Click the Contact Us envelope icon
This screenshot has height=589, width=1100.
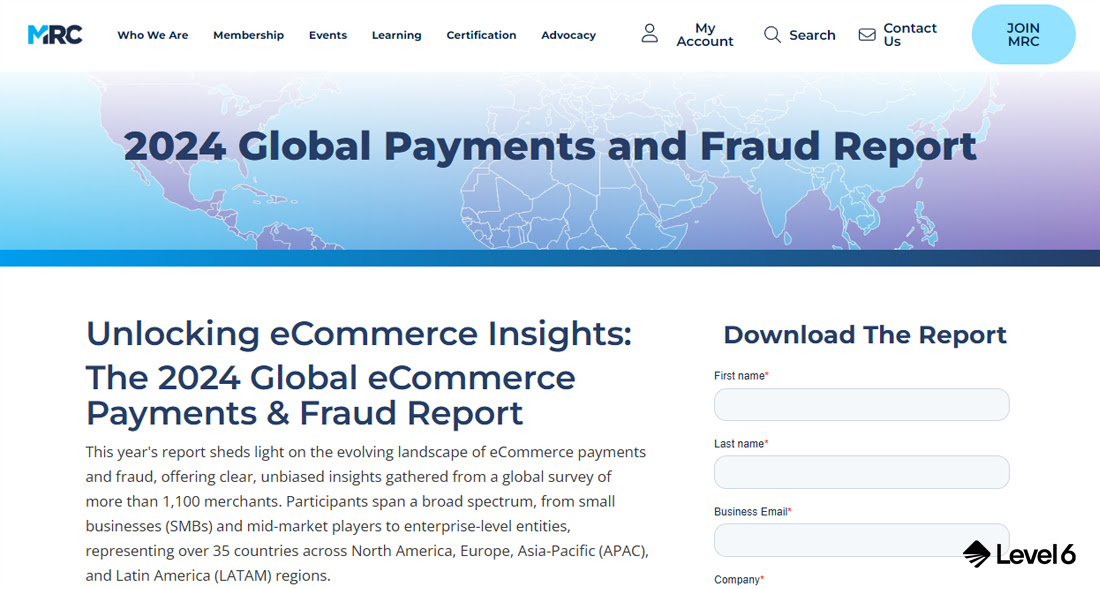[866, 33]
